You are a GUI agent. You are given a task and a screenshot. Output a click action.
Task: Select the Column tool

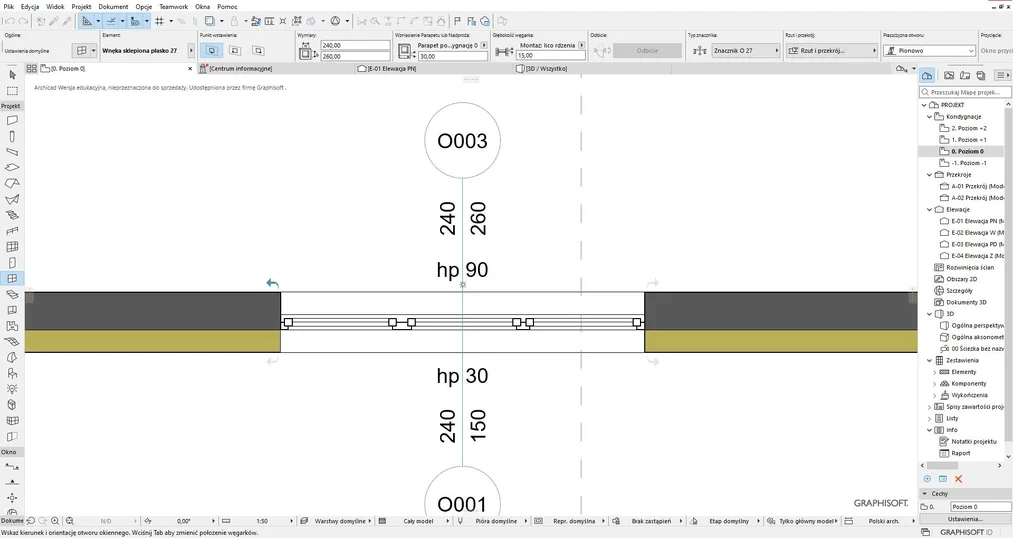(x=12, y=136)
